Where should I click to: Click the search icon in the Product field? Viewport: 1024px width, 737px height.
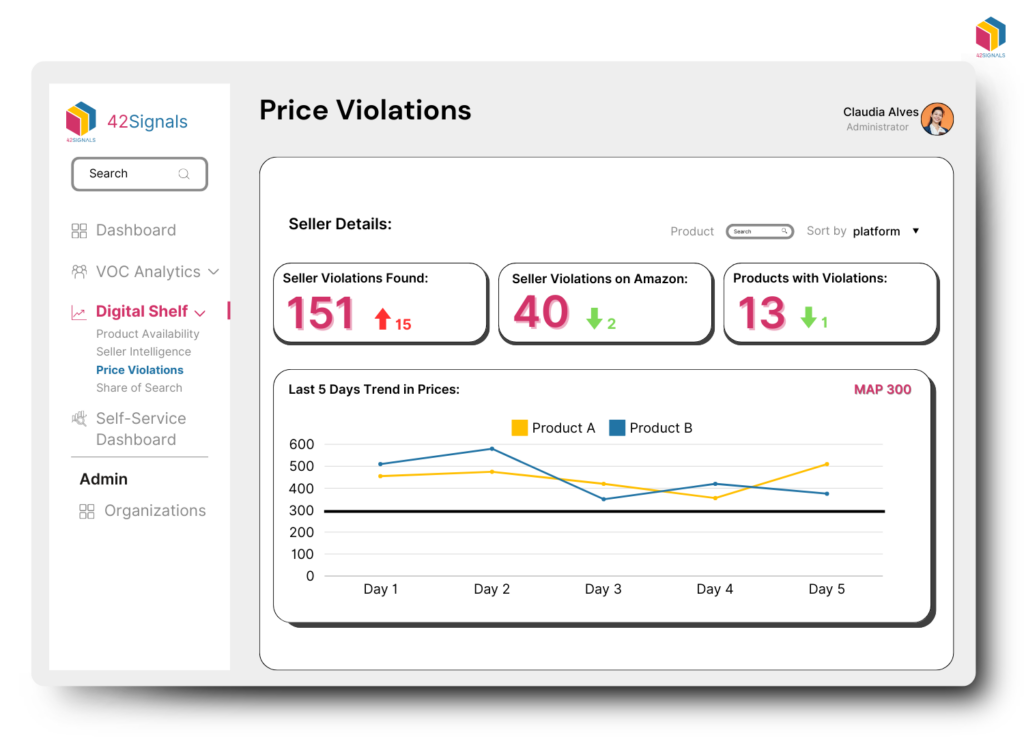786,230
